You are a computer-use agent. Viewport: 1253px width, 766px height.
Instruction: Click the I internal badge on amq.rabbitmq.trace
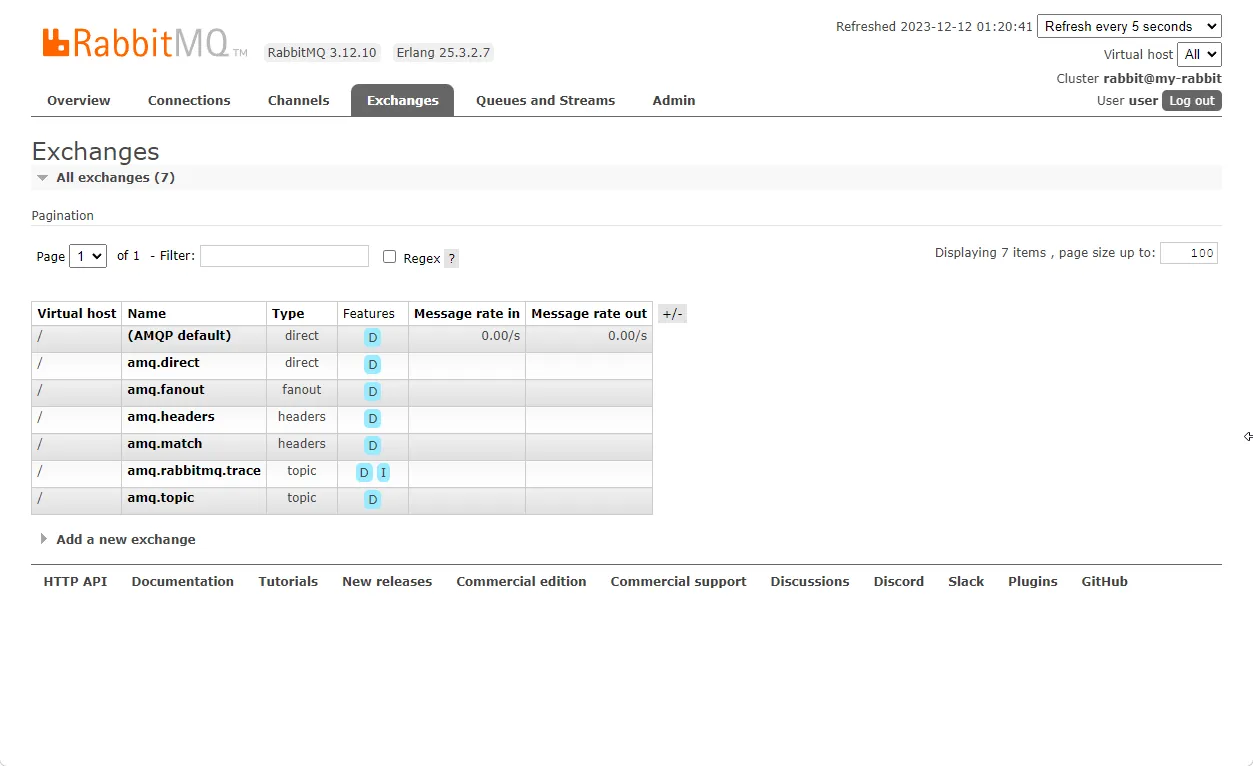pos(383,471)
